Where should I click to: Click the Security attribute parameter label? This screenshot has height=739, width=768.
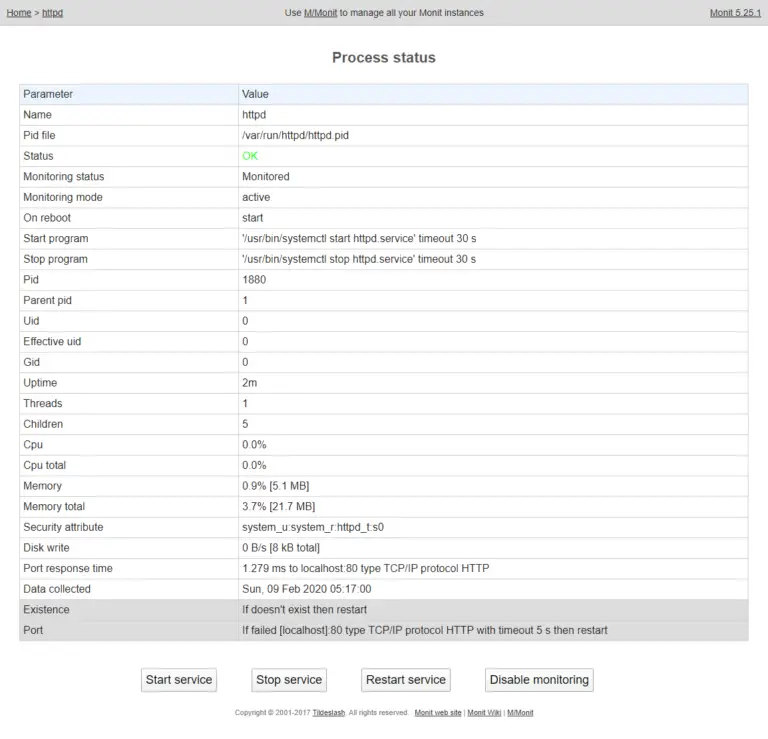[x=63, y=527]
